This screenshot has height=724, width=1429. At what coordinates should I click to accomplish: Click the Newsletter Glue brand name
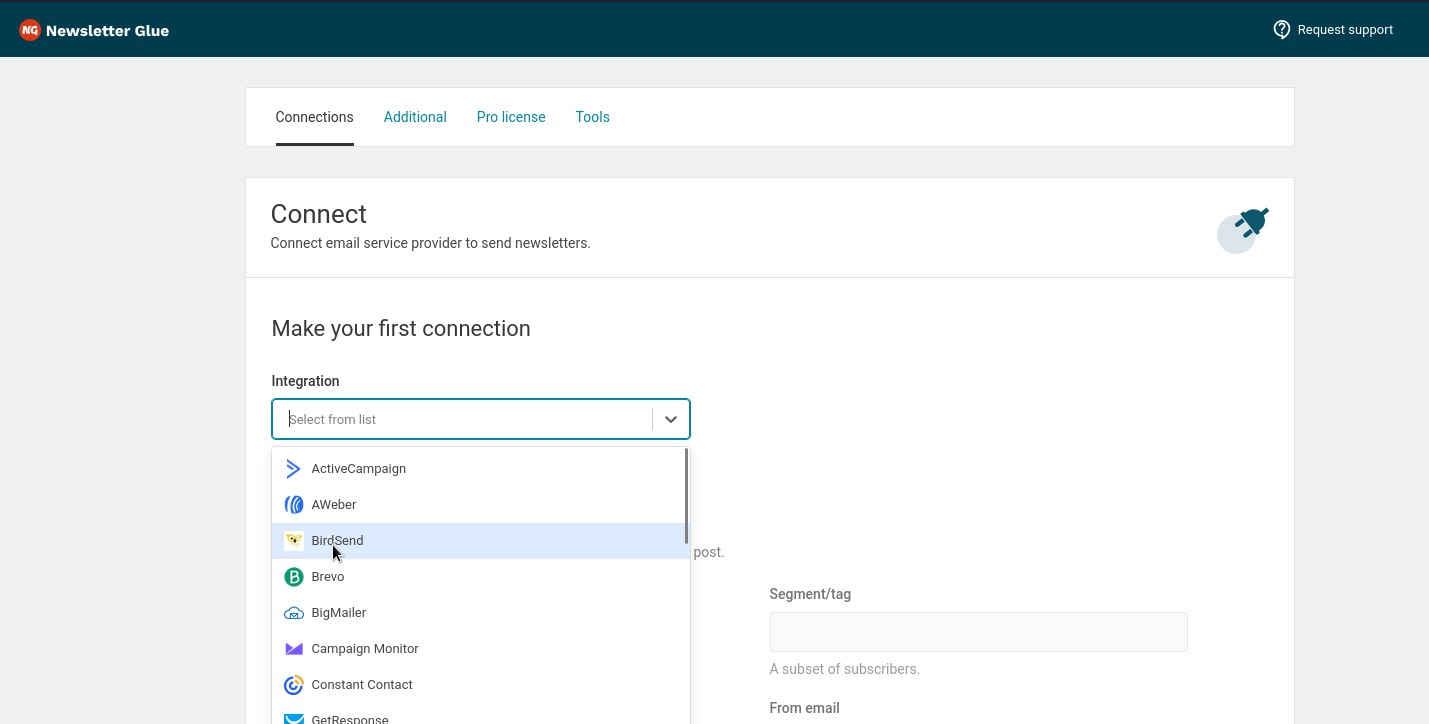(107, 31)
